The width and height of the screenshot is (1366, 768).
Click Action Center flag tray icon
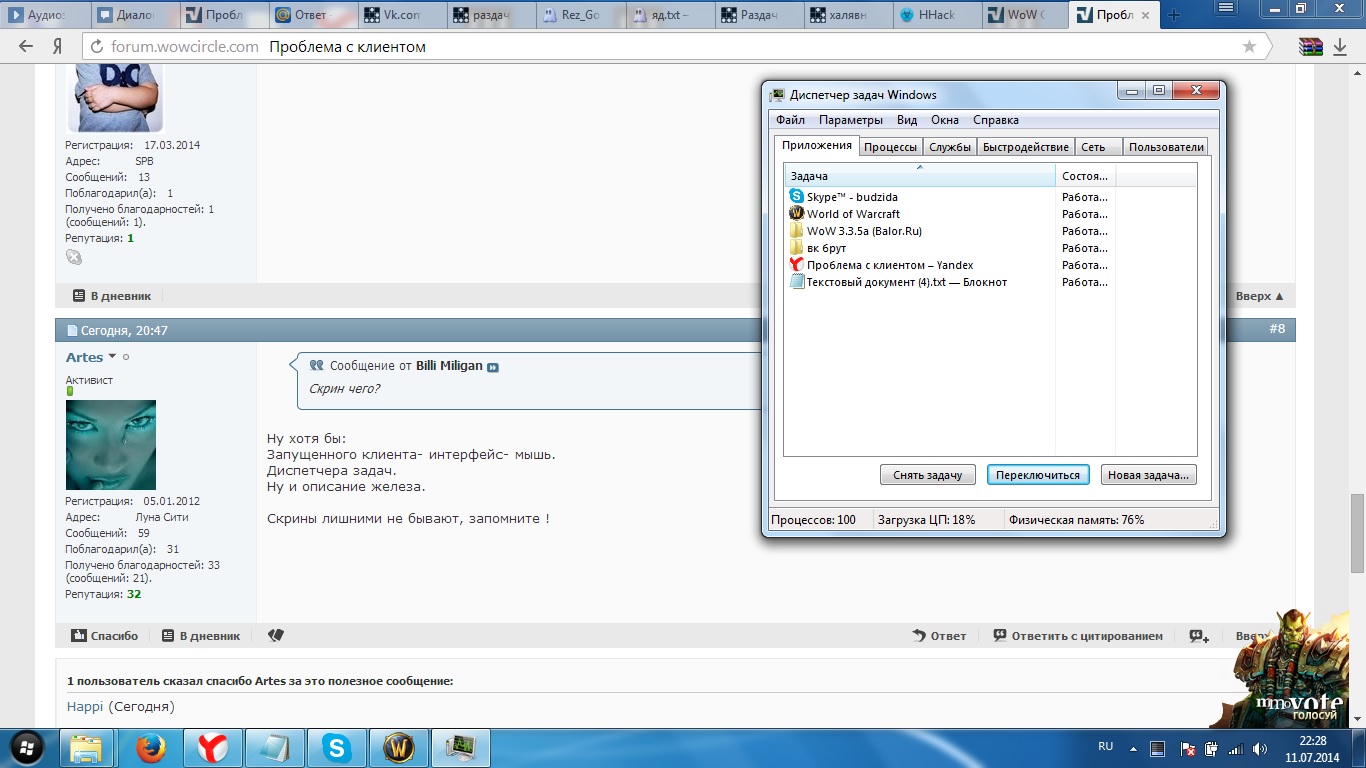point(1187,748)
